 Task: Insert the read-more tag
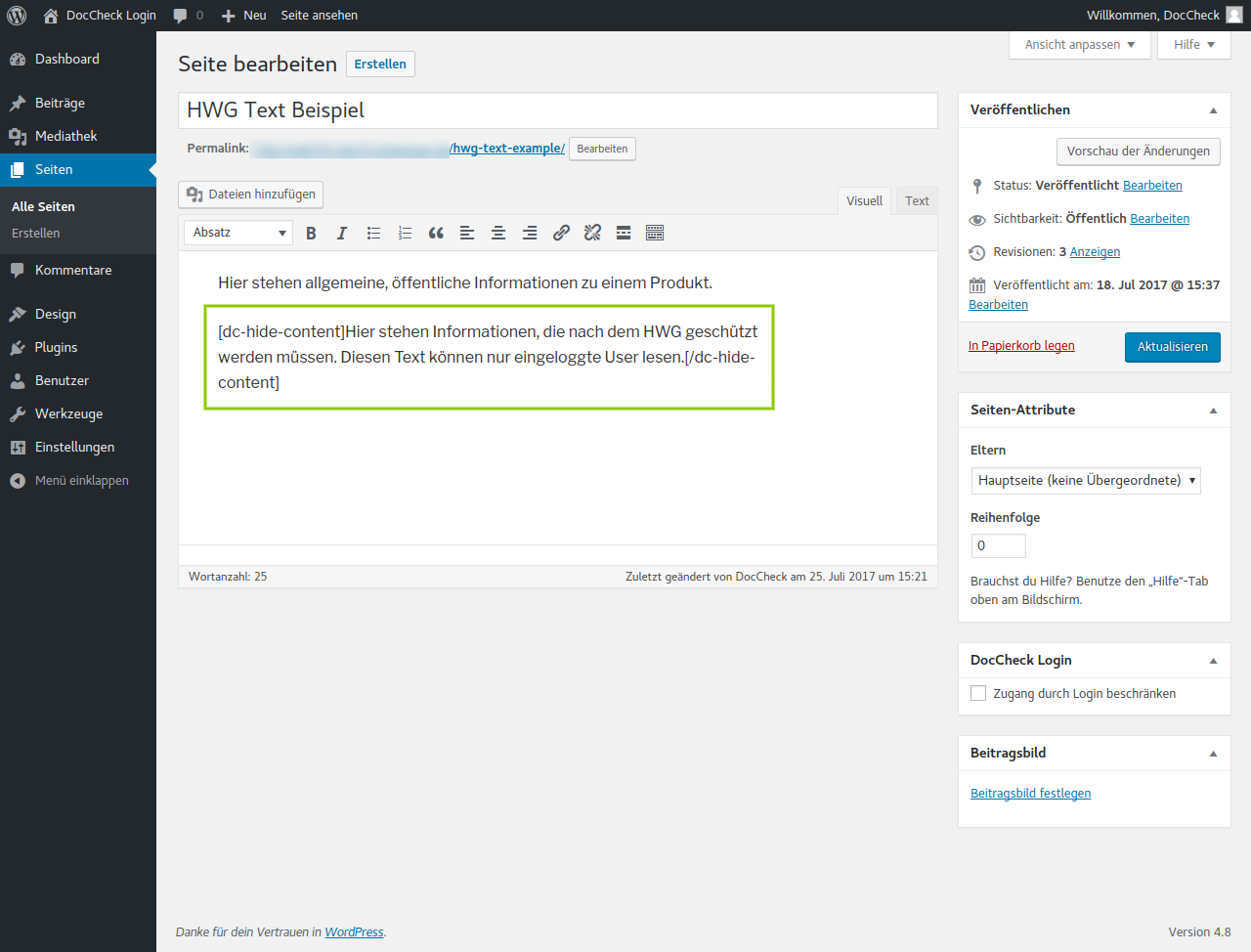pos(624,233)
